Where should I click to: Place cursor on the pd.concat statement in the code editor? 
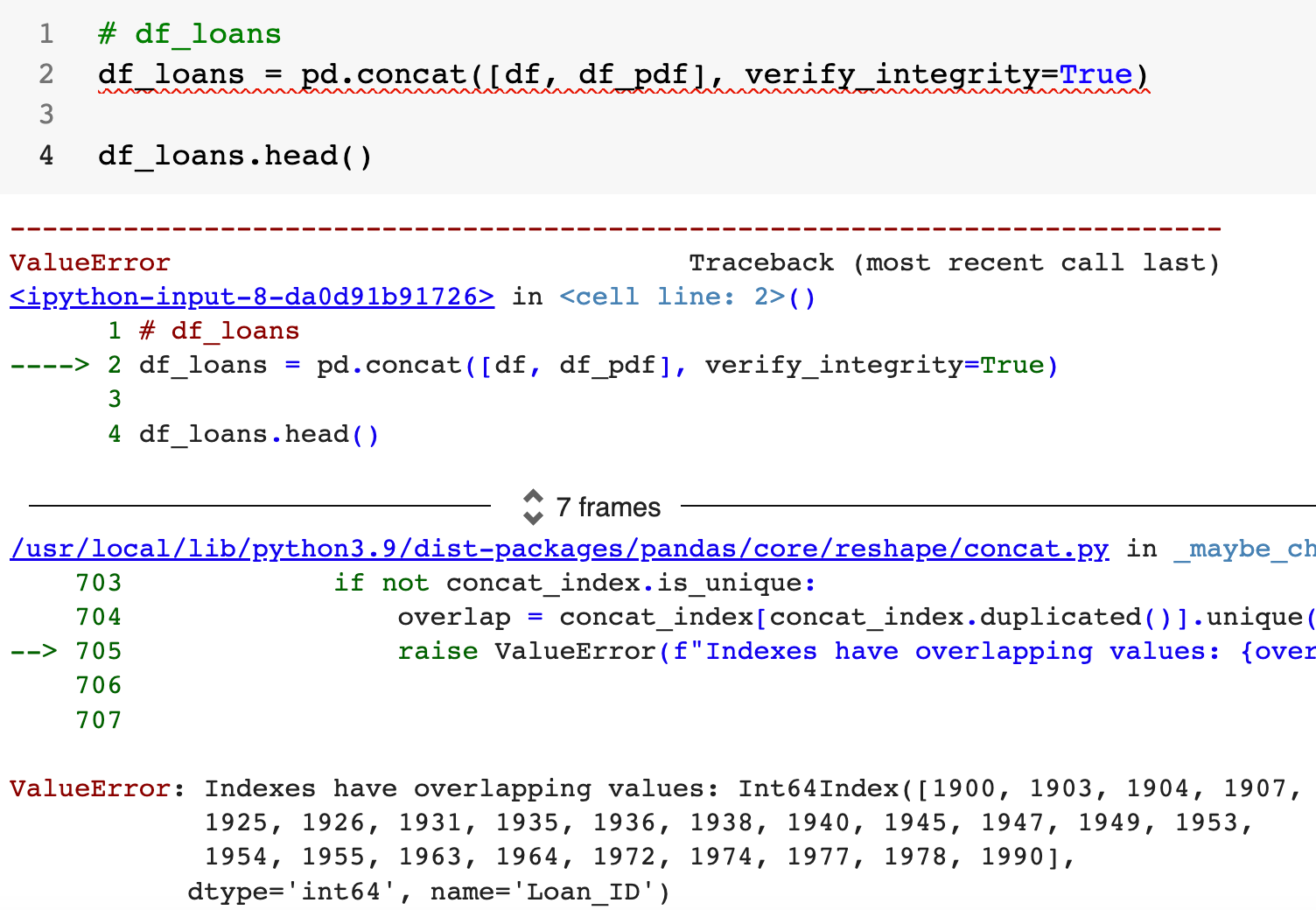click(x=623, y=74)
